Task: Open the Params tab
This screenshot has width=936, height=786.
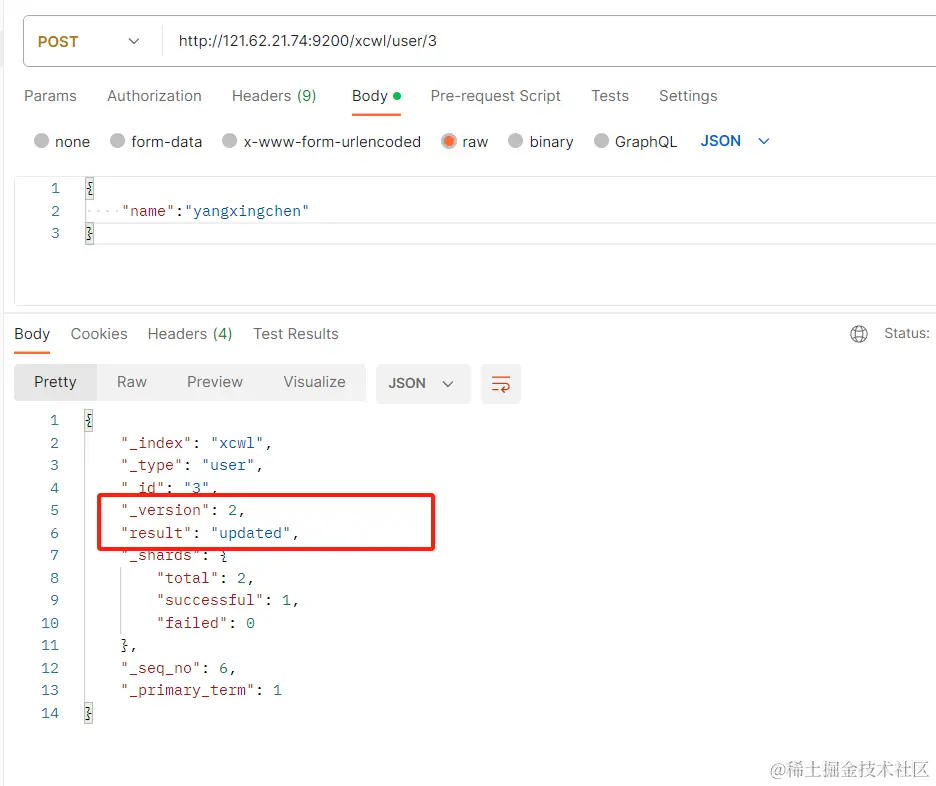Action: (x=50, y=96)
